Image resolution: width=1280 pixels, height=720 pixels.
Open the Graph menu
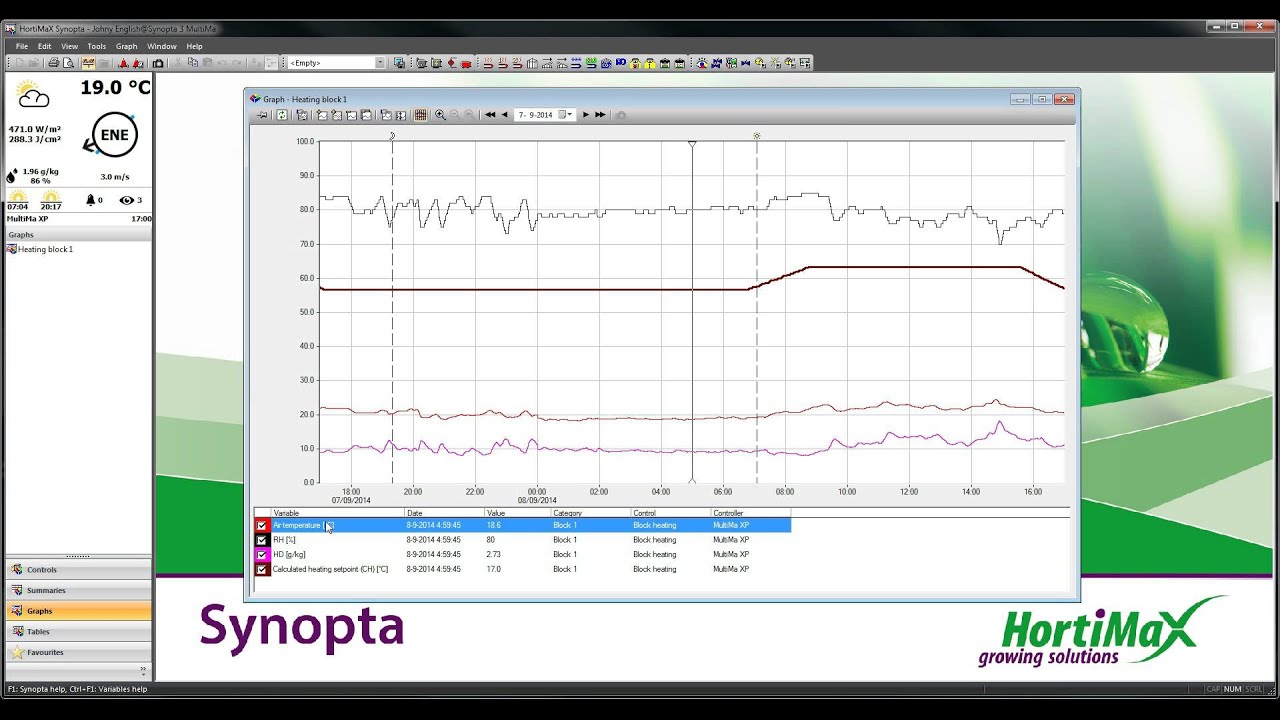pyautogui.click(x=126, y=46)
